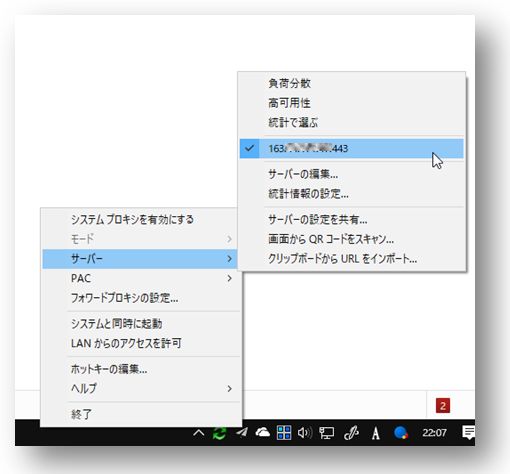Image resolution: width=510 pixels, height=474 pixels.
Task: Toggle LAN からのアクセスを許可 option
Action: pos(140,343)
